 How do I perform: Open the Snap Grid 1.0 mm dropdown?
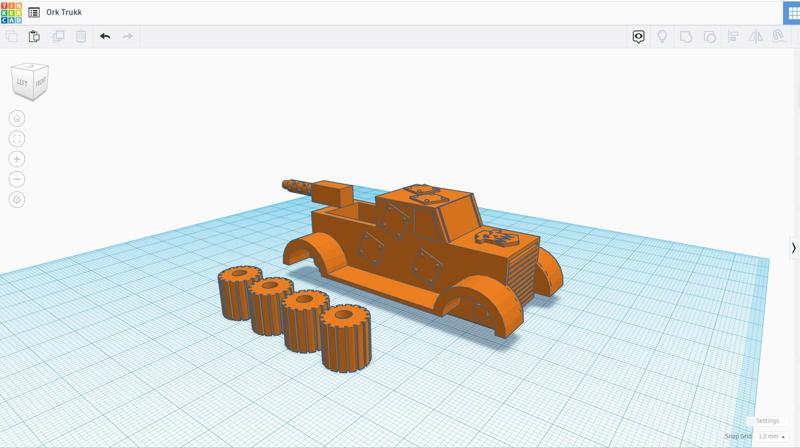(x=771, y=436)
